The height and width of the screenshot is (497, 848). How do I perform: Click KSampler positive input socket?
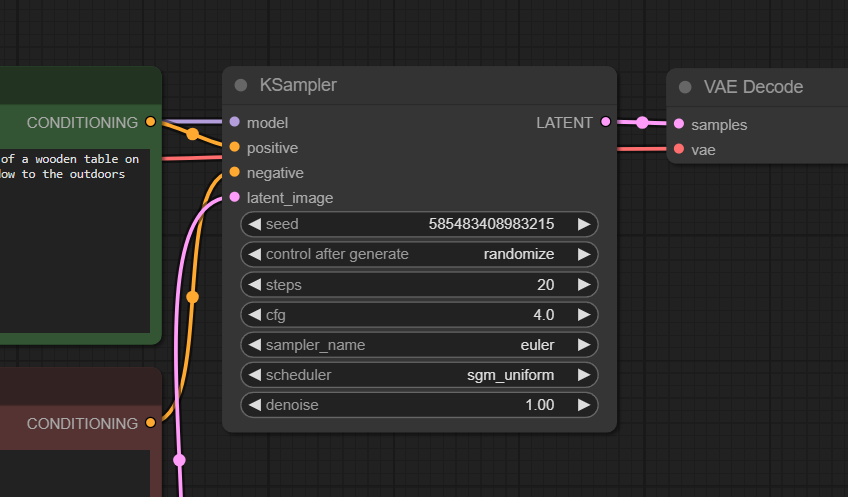pos(235,147)
